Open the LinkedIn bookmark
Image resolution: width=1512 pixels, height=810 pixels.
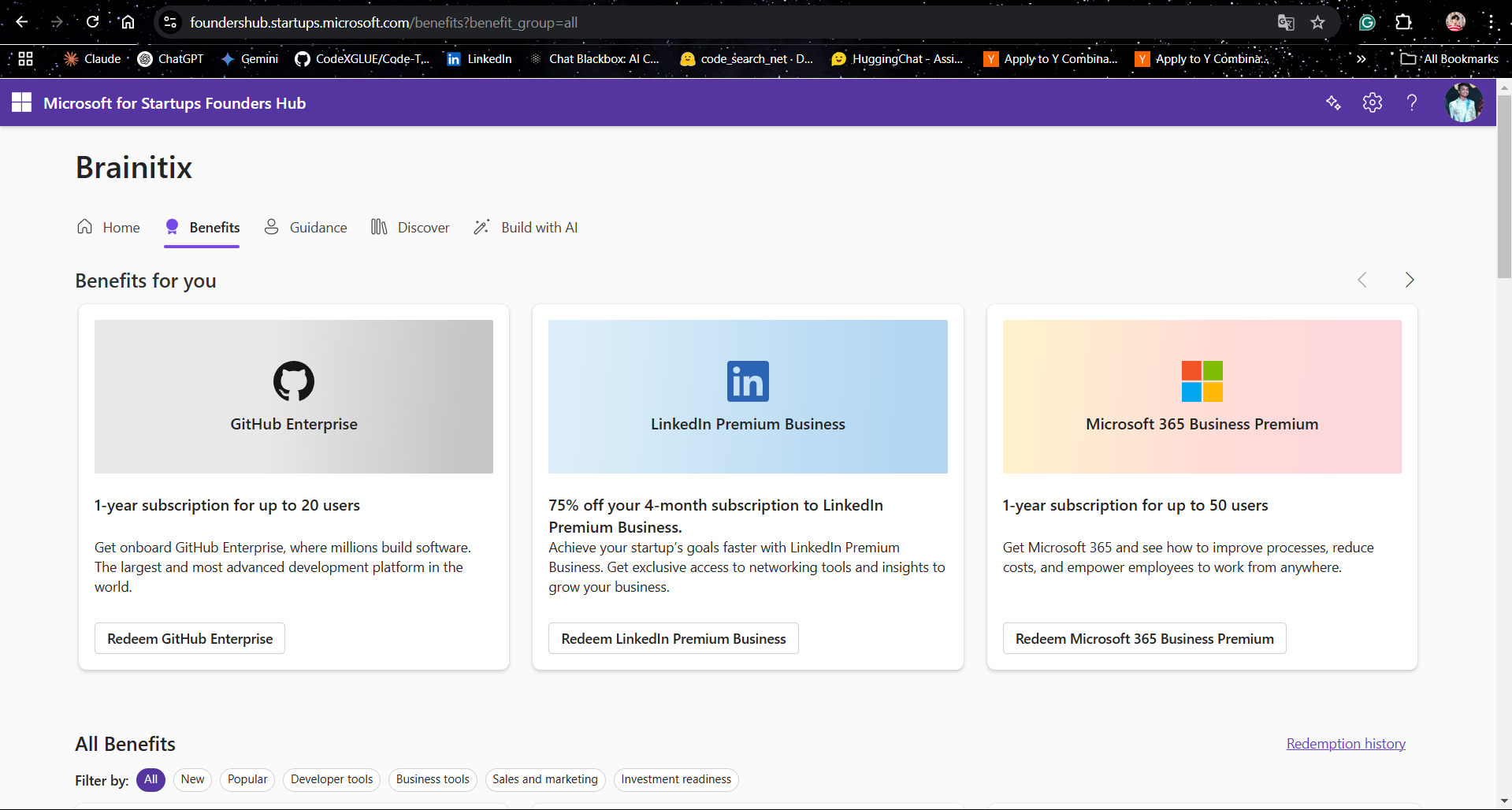[x=479, y=58]
